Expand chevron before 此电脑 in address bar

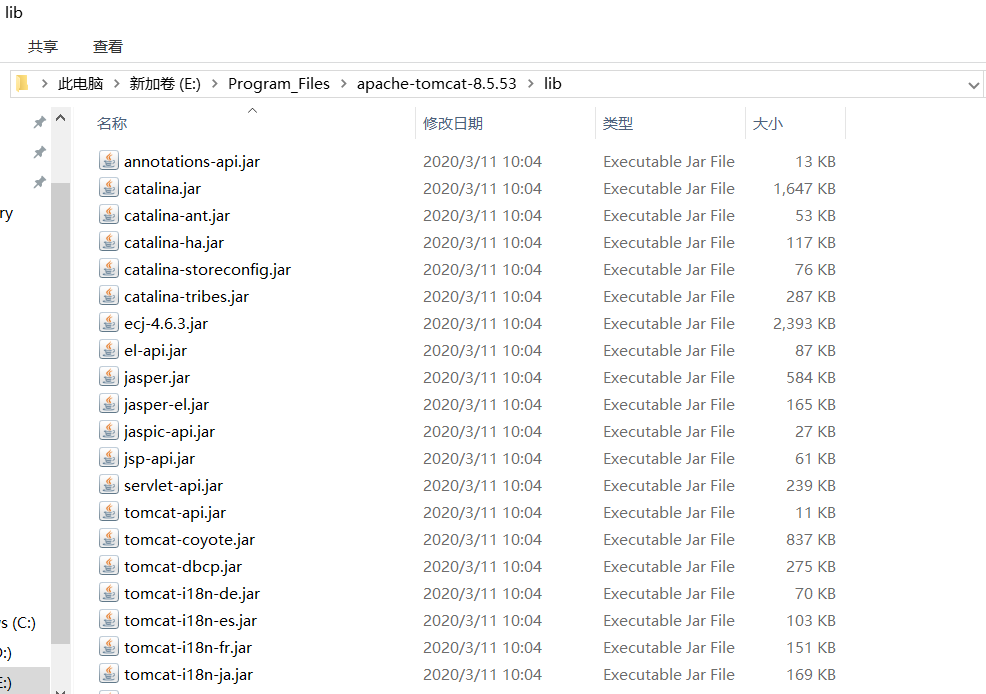(x=45, y=84)
